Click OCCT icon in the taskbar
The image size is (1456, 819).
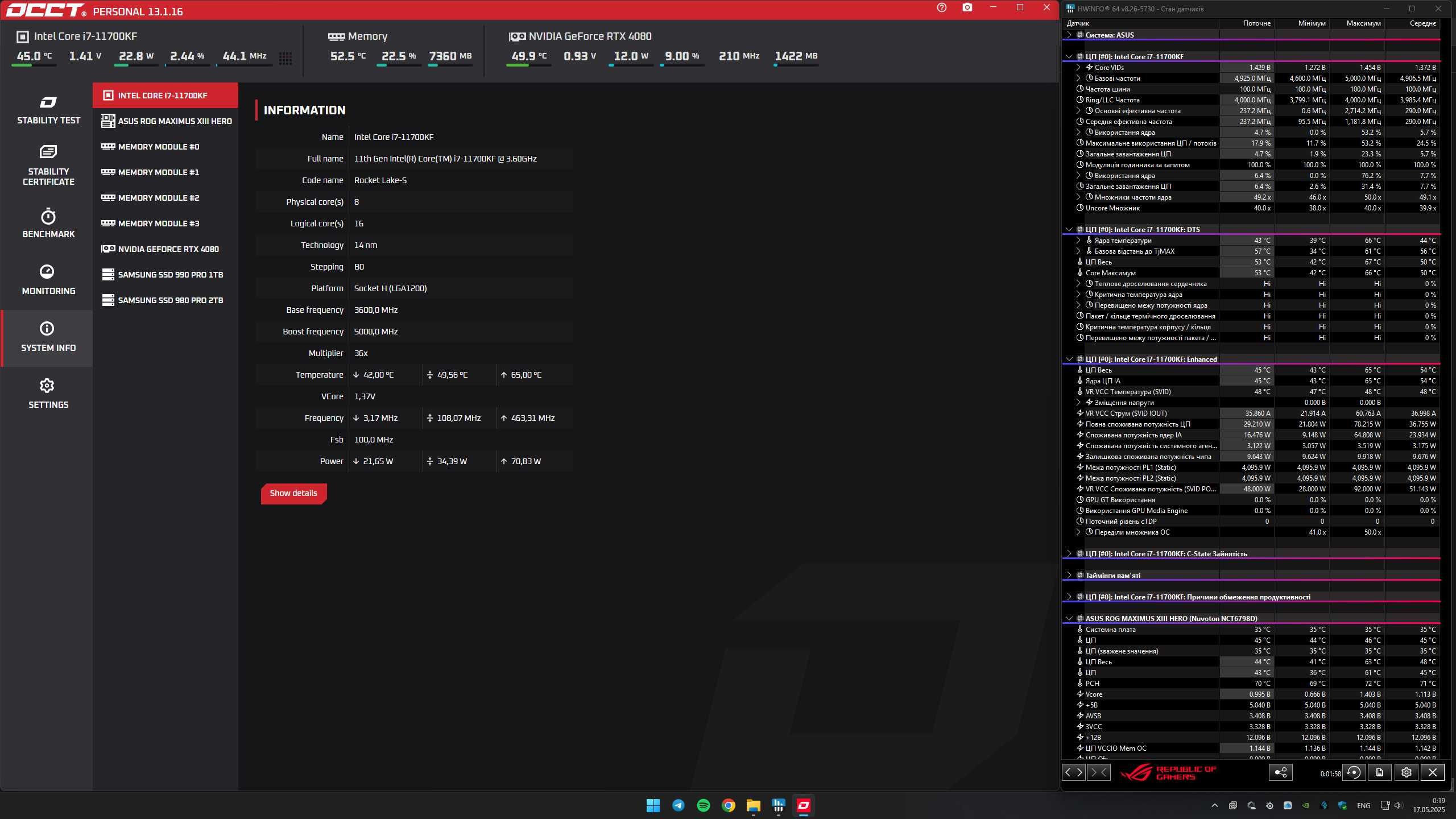(x=803, y=805)
